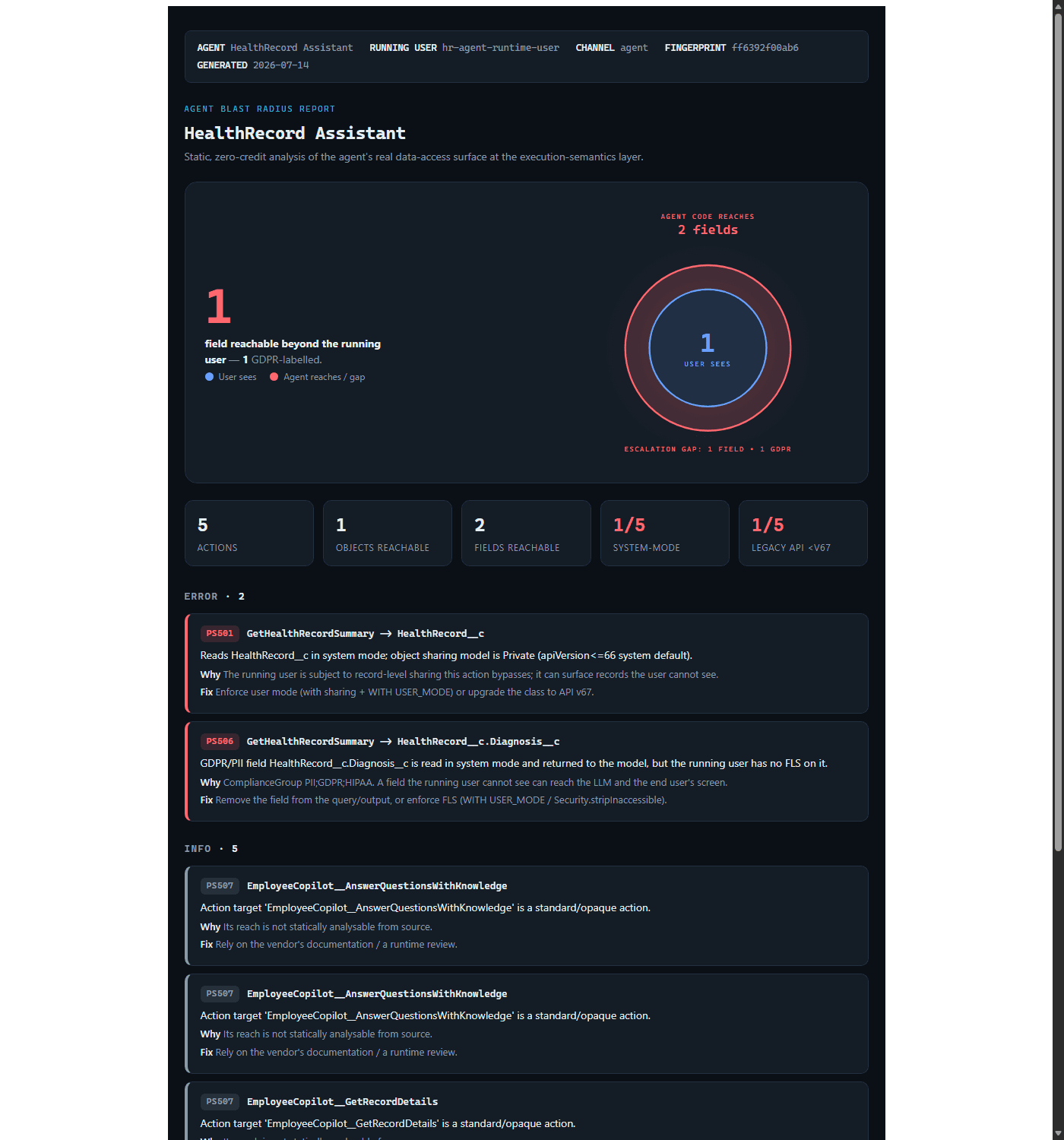Click the generated date 2026-07-14
This screenshot has height=1140, width=1064.
[280, 65]
